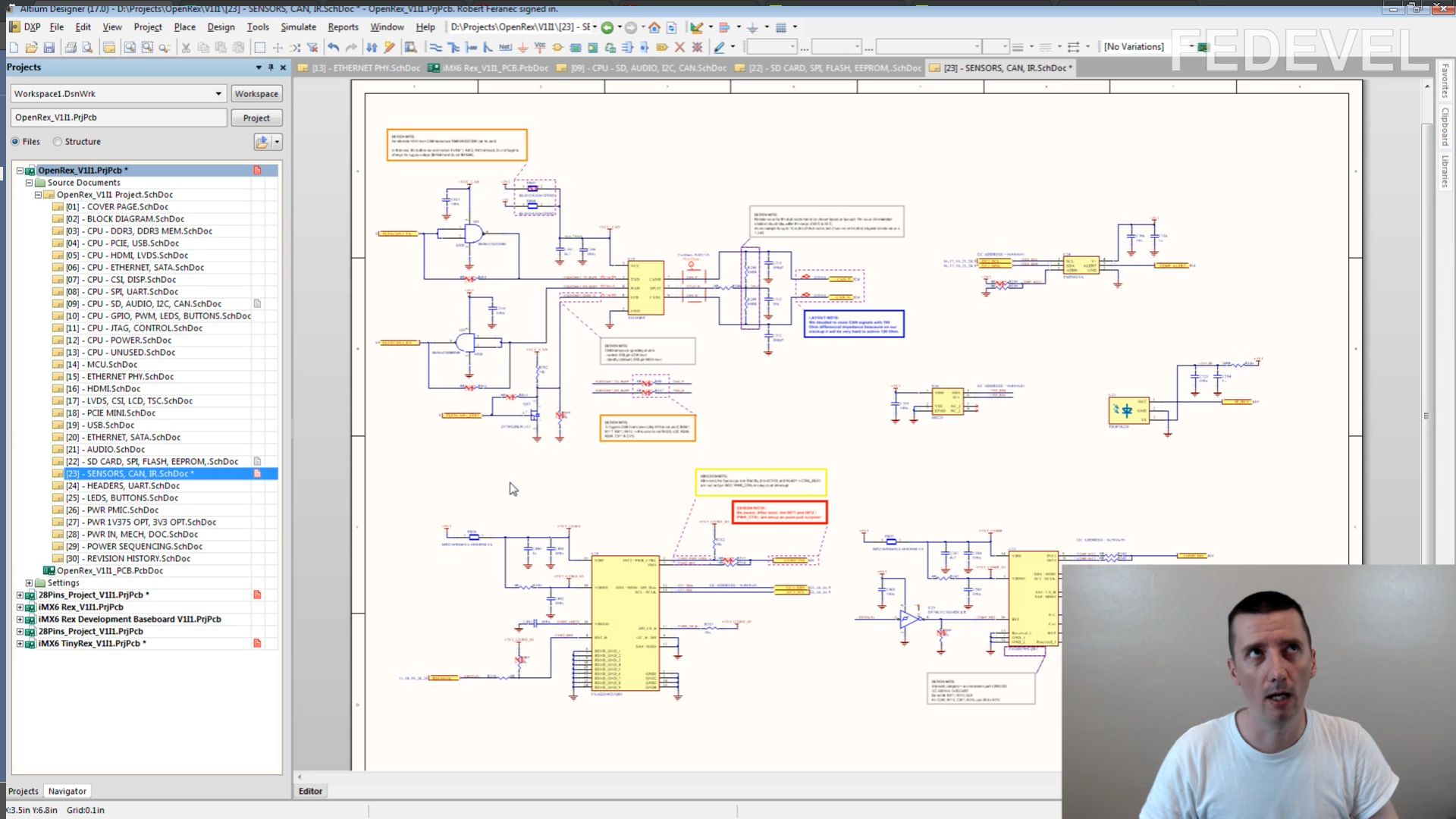This screenshot has width=1456, height=819.
Task: Click the Save document icon
Action: tap(49, 47)
